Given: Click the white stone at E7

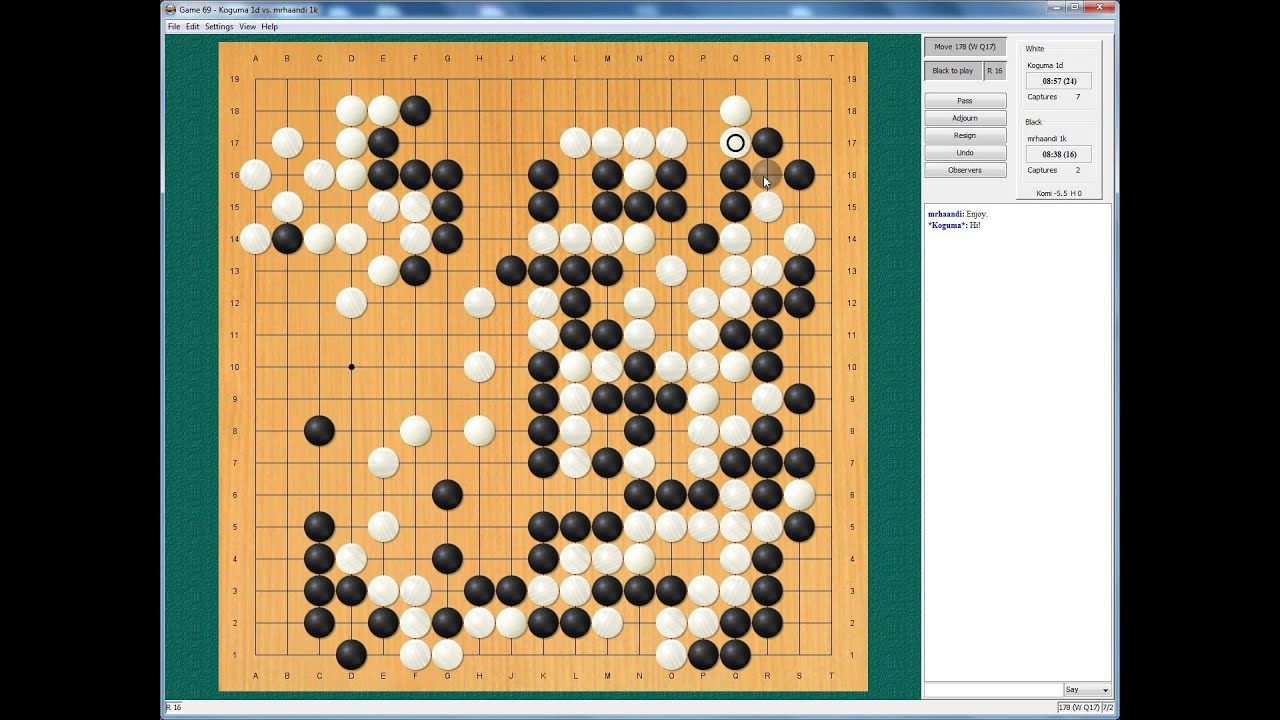Looking at the screenshot, I should coord(383,463).
